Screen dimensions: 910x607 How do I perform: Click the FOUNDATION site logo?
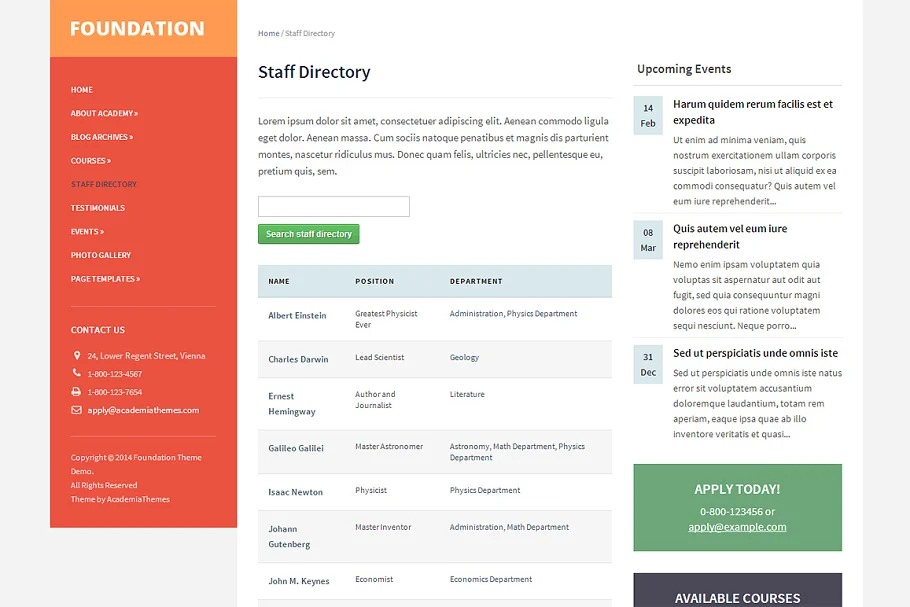137,28
